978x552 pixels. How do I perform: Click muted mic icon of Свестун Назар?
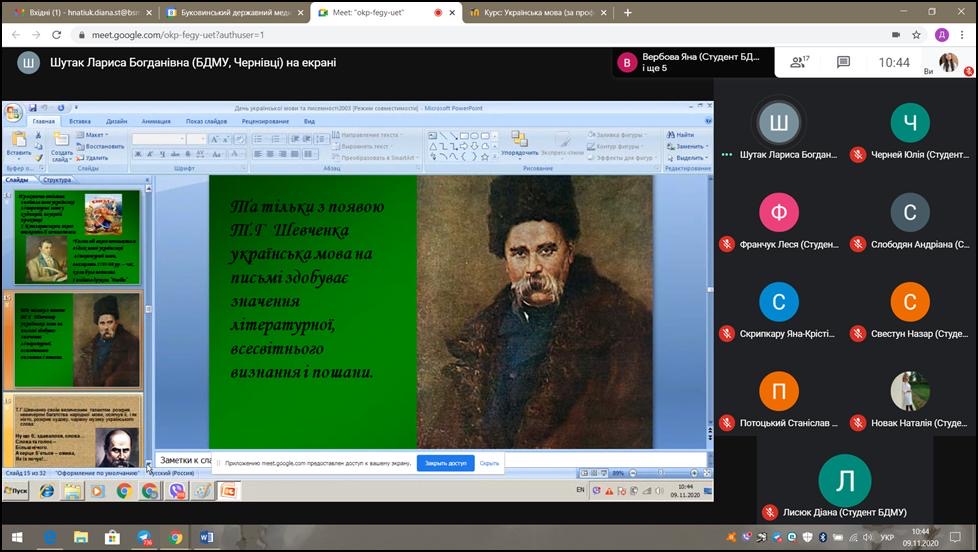858,334
